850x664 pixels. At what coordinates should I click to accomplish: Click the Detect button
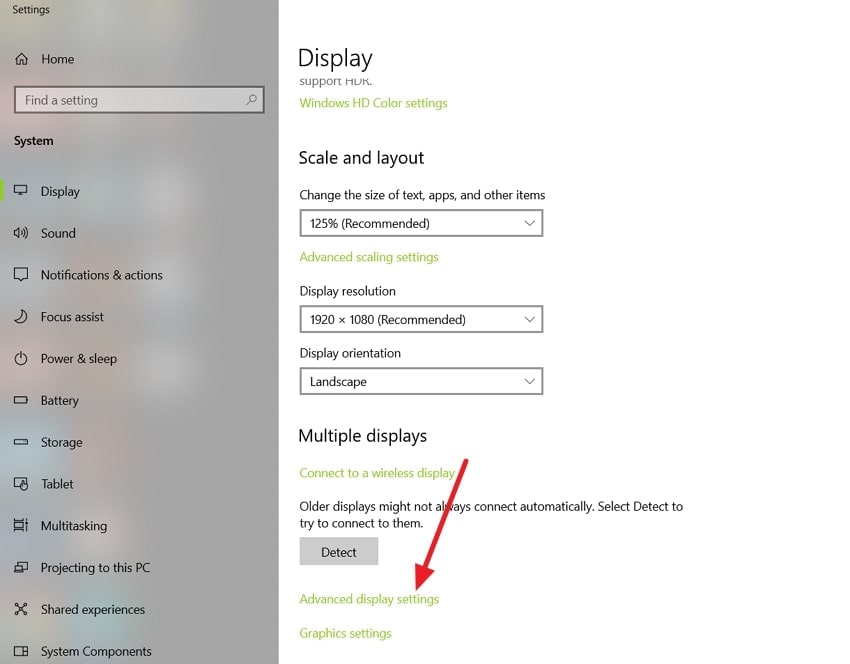click(x=338, y=551)
